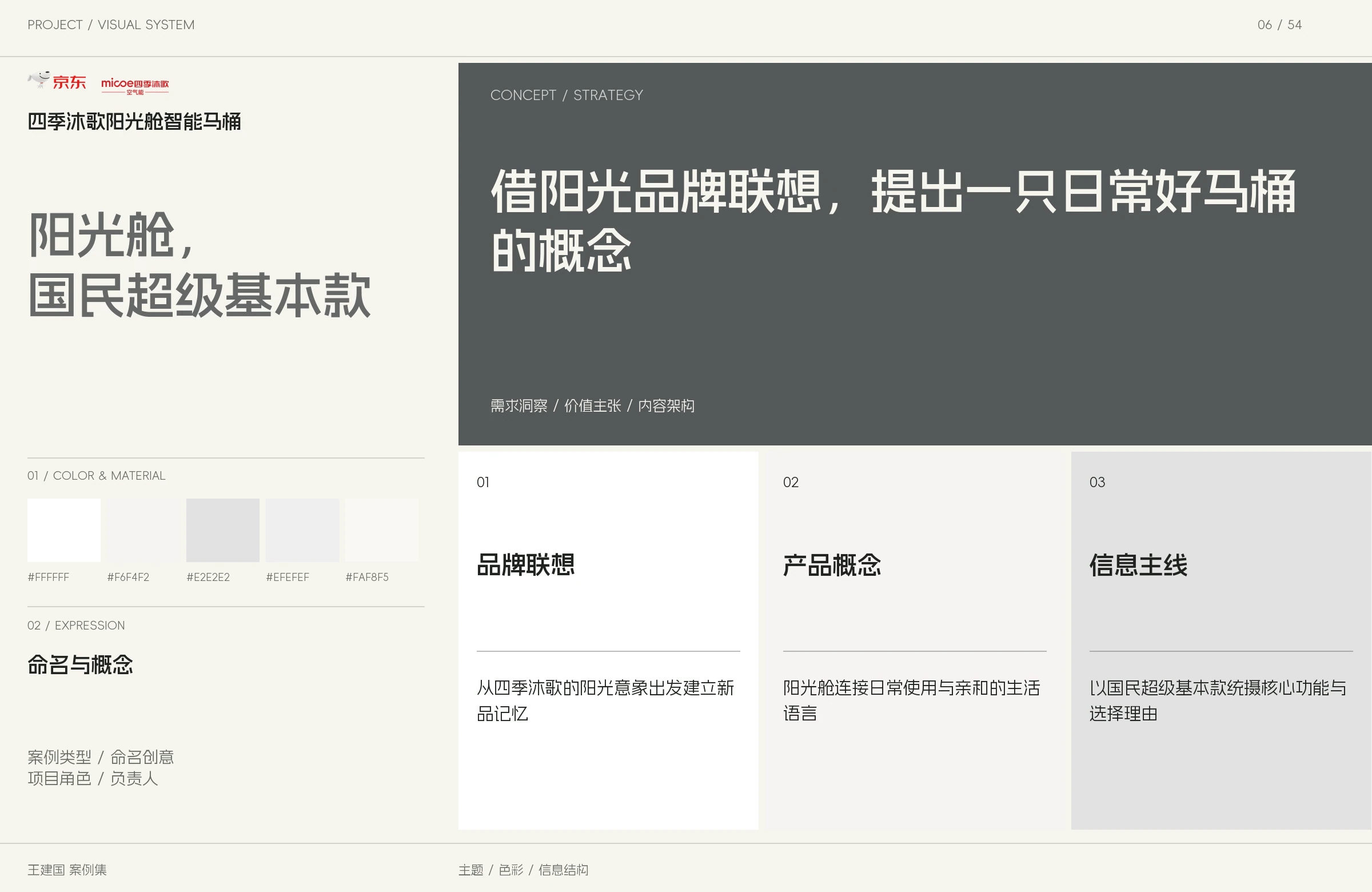Click the #E2E2E2 hex code label
The width and height of the screenshot is (1372, 892).
point(208,577)
